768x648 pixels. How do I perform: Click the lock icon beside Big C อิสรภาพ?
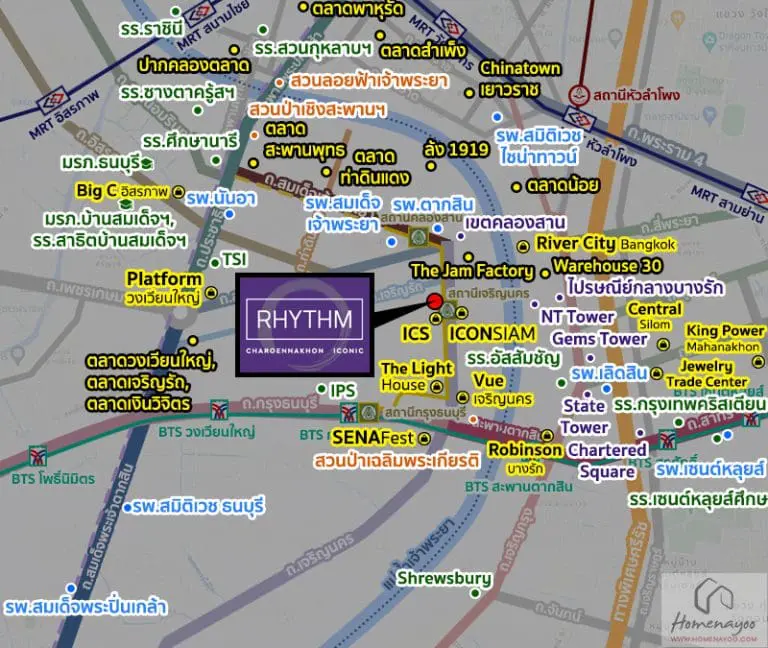178,191
